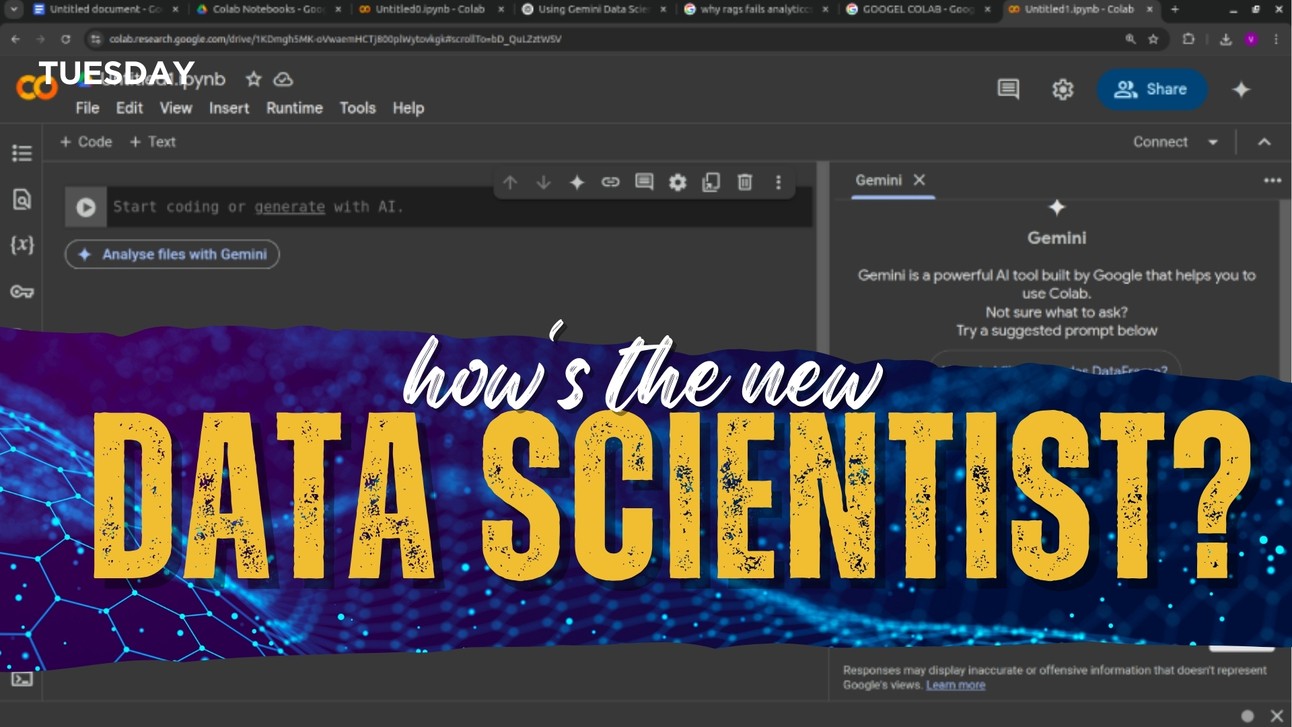
Task: Click Analyse files with Gemini
Action: coord(172,254)
